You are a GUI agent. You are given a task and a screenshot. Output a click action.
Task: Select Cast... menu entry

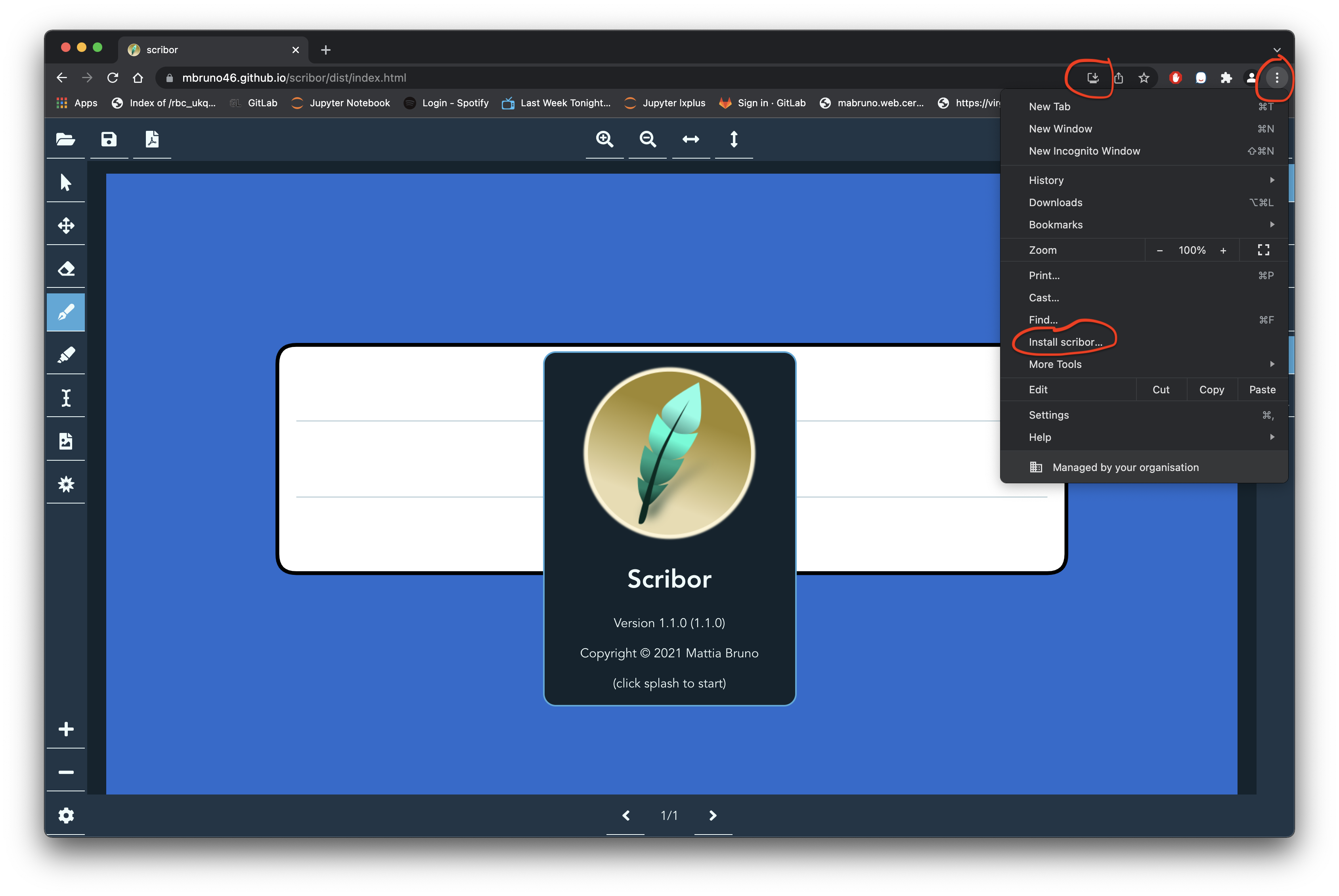(1144, 298)
